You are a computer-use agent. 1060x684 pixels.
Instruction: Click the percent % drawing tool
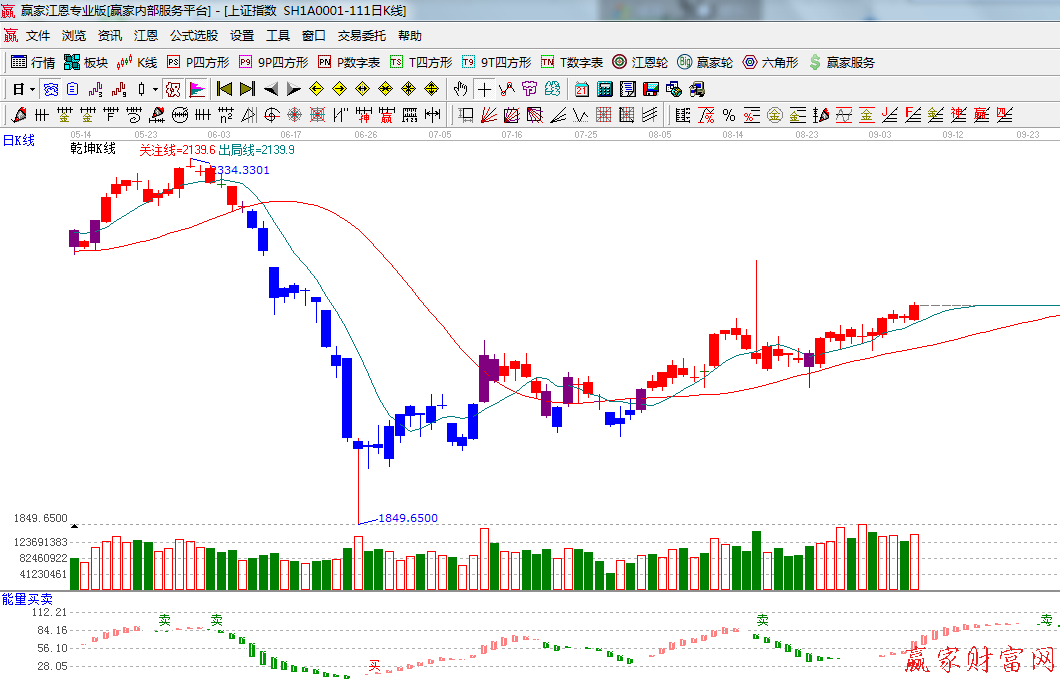point(728,115)
